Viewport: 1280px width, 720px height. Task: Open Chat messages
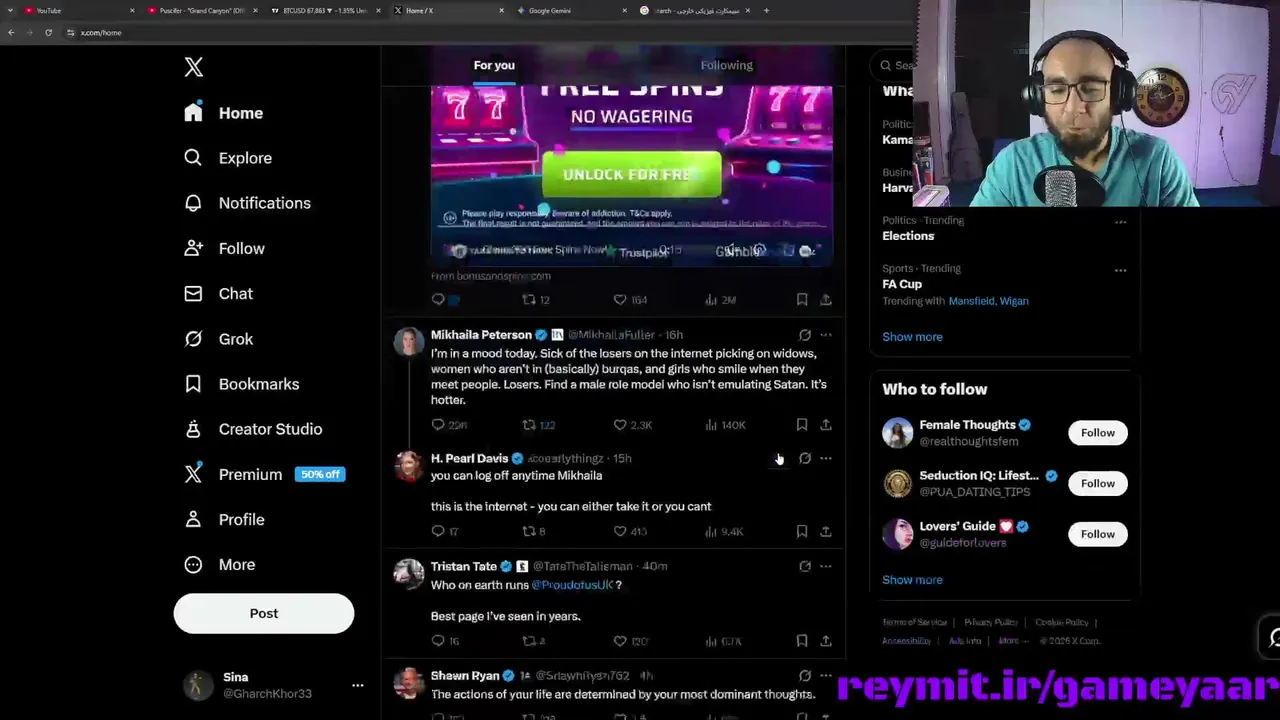click(x=218, y=293)
